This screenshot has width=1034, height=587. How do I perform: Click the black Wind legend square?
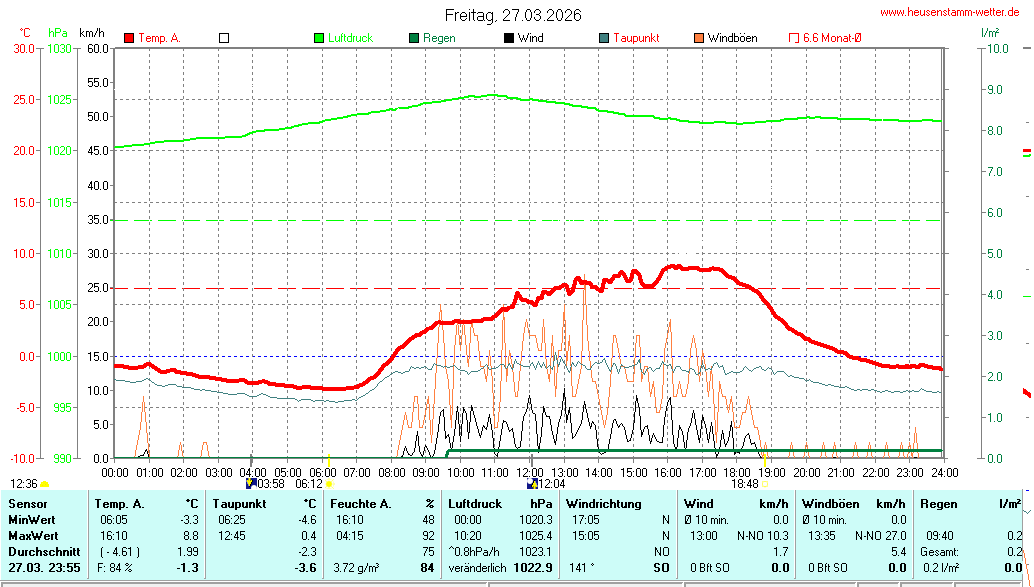[x=509, y=38]
